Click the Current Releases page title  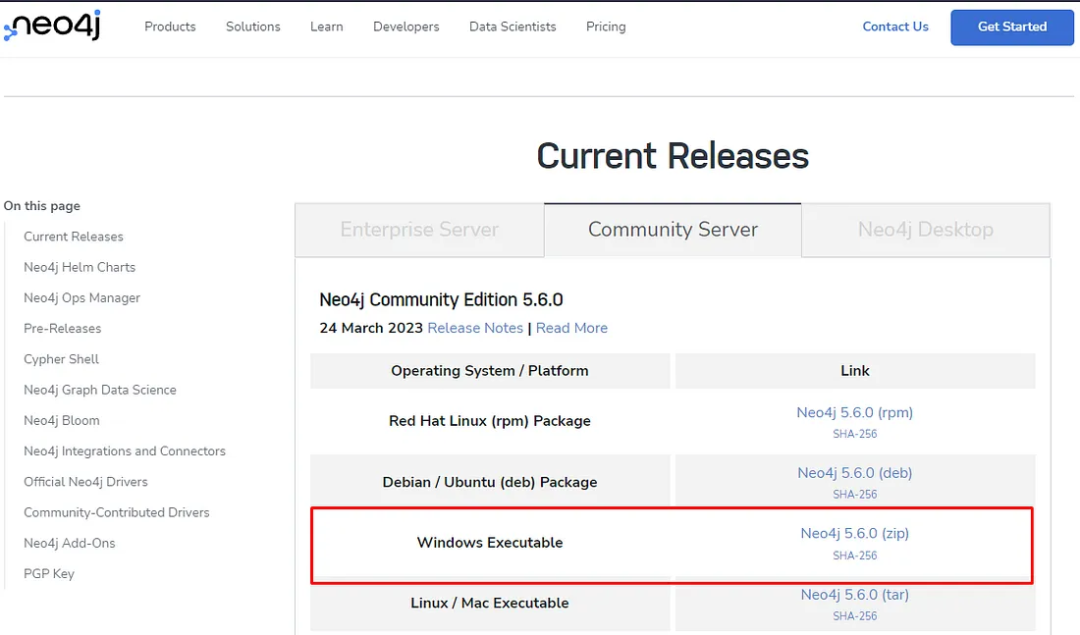[672, 156]
